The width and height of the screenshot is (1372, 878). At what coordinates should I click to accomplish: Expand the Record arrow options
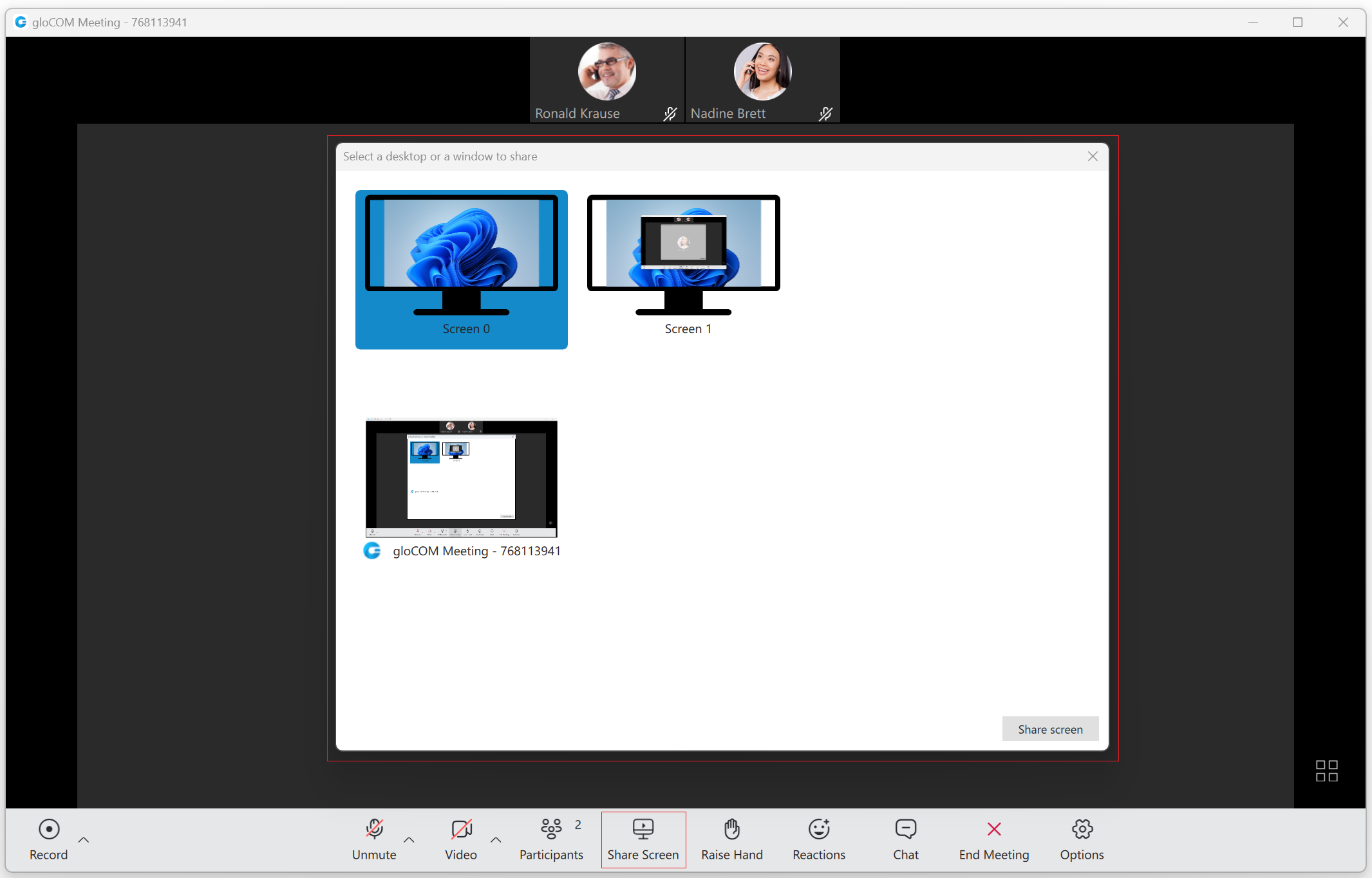pyautogui.click(x=84, y=839)
